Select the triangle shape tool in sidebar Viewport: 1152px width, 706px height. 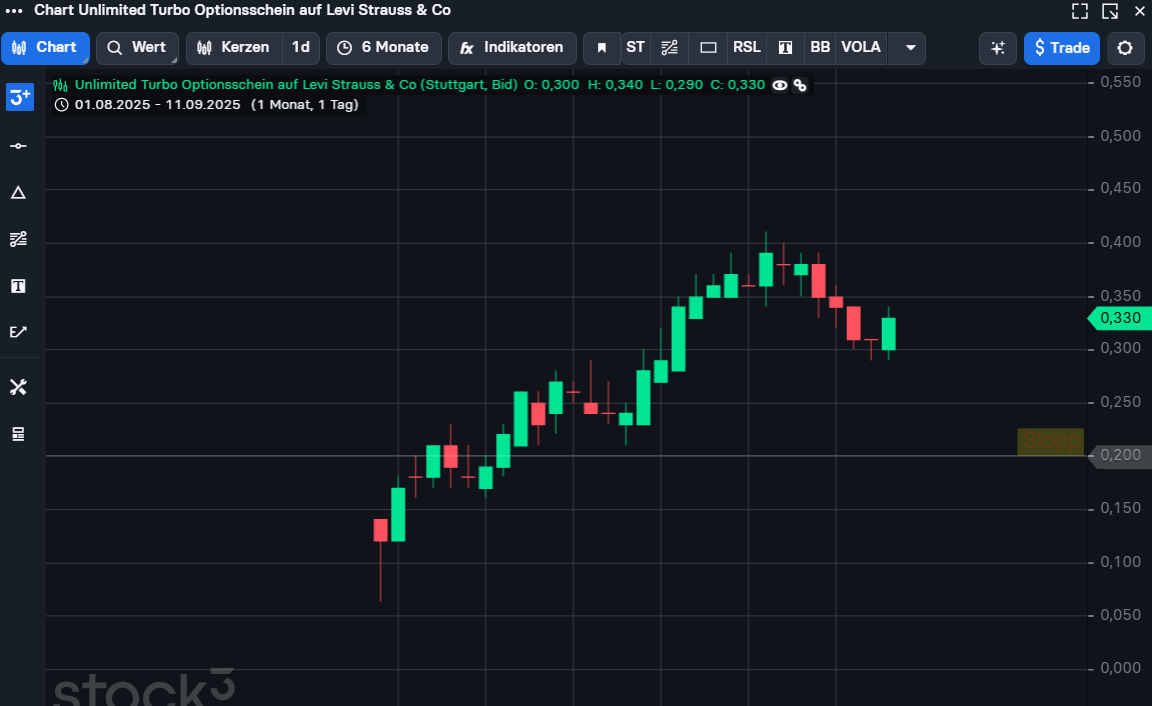pos(18,193)
